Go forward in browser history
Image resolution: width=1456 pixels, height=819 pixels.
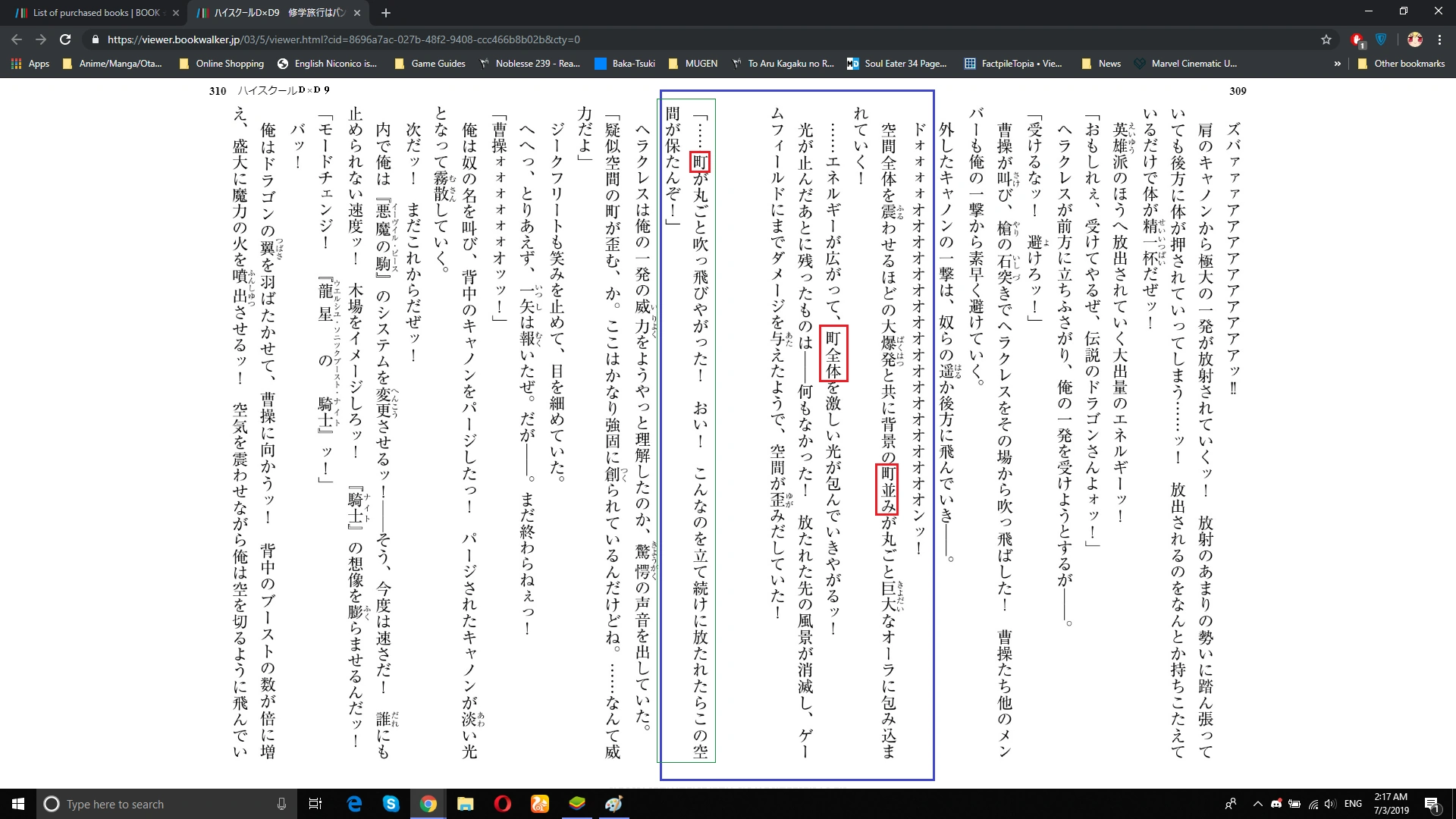click(41, 39)
